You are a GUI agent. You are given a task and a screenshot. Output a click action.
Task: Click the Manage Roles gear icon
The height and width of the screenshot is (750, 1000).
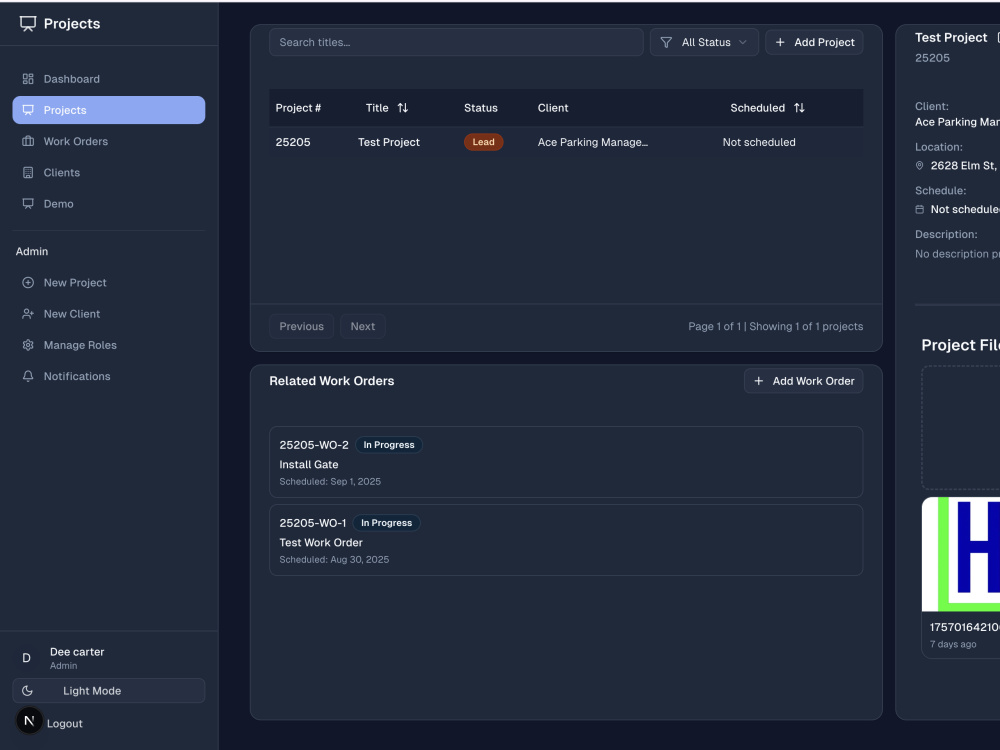coord(28,345)
